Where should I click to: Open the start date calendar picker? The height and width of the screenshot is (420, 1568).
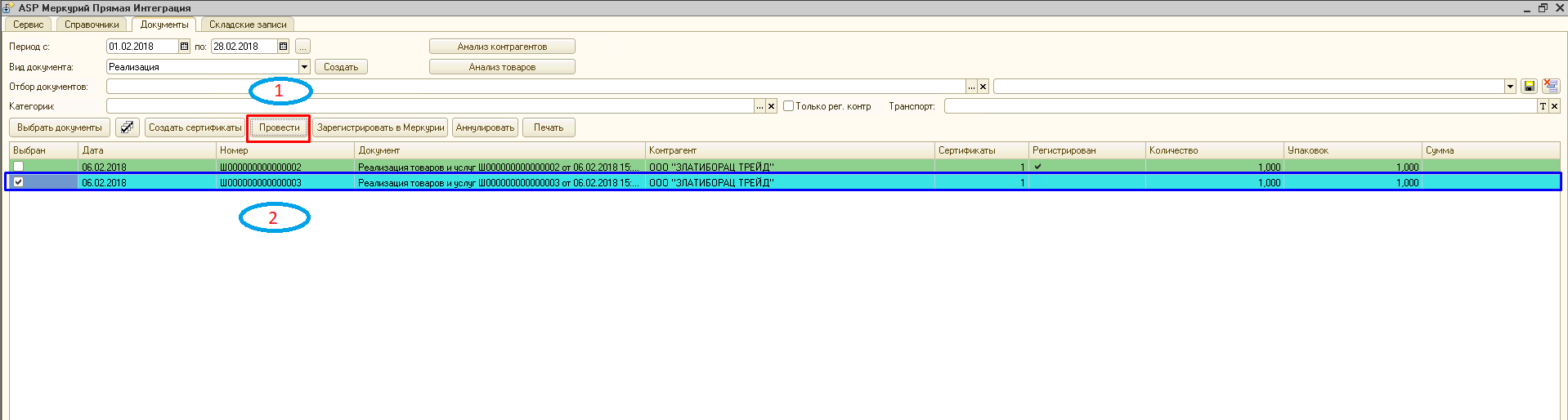tap(184, 47)
